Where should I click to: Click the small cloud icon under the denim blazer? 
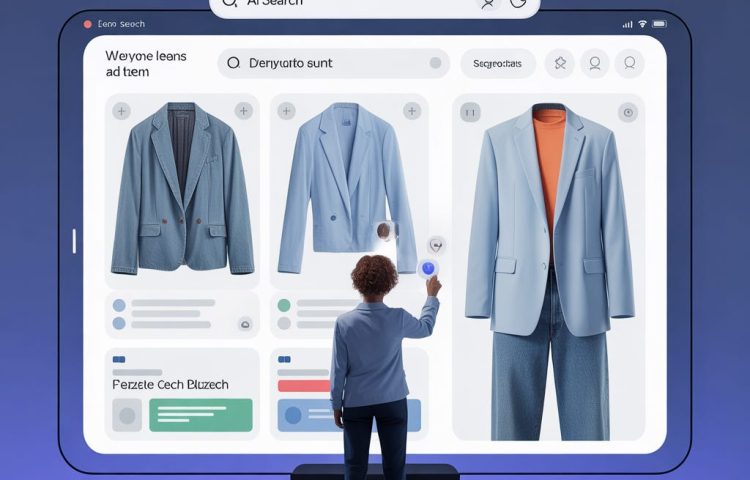click(244, 323)
